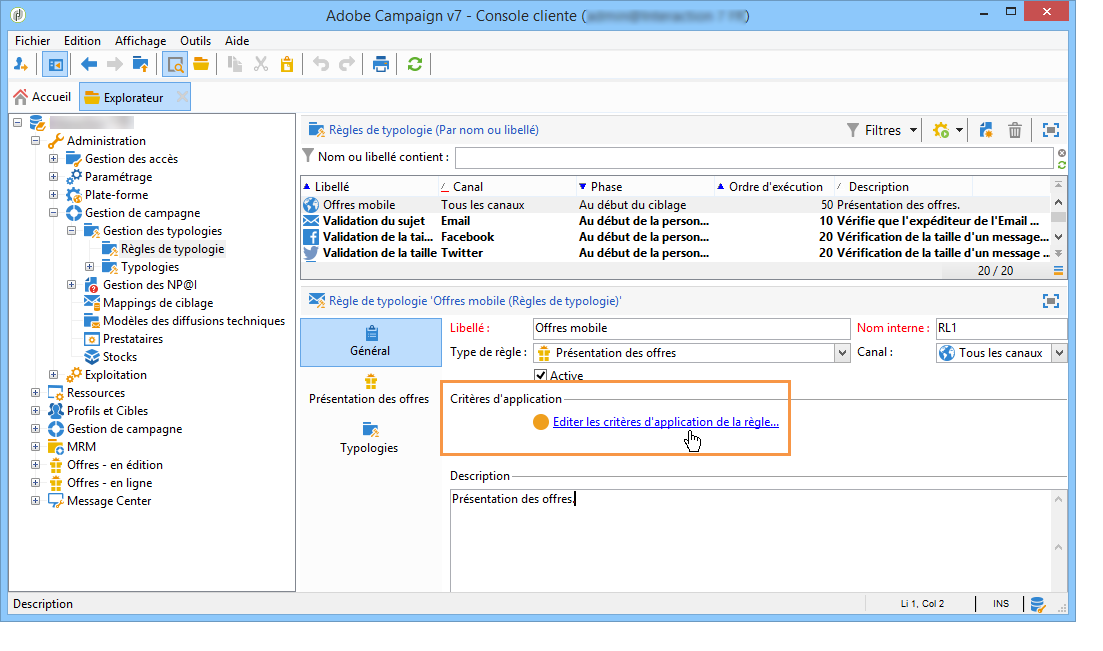Toggle the navigation tree display icon

tap(55, 65)
